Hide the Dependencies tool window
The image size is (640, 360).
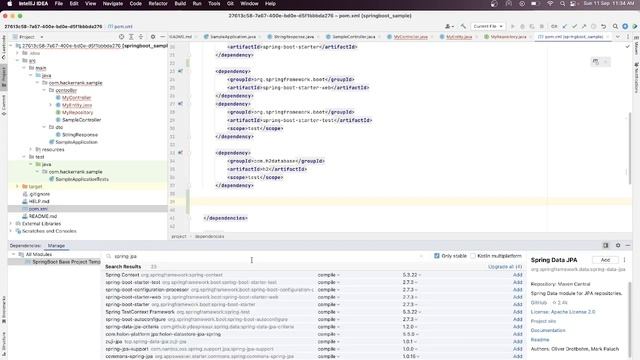pos(628,245)
